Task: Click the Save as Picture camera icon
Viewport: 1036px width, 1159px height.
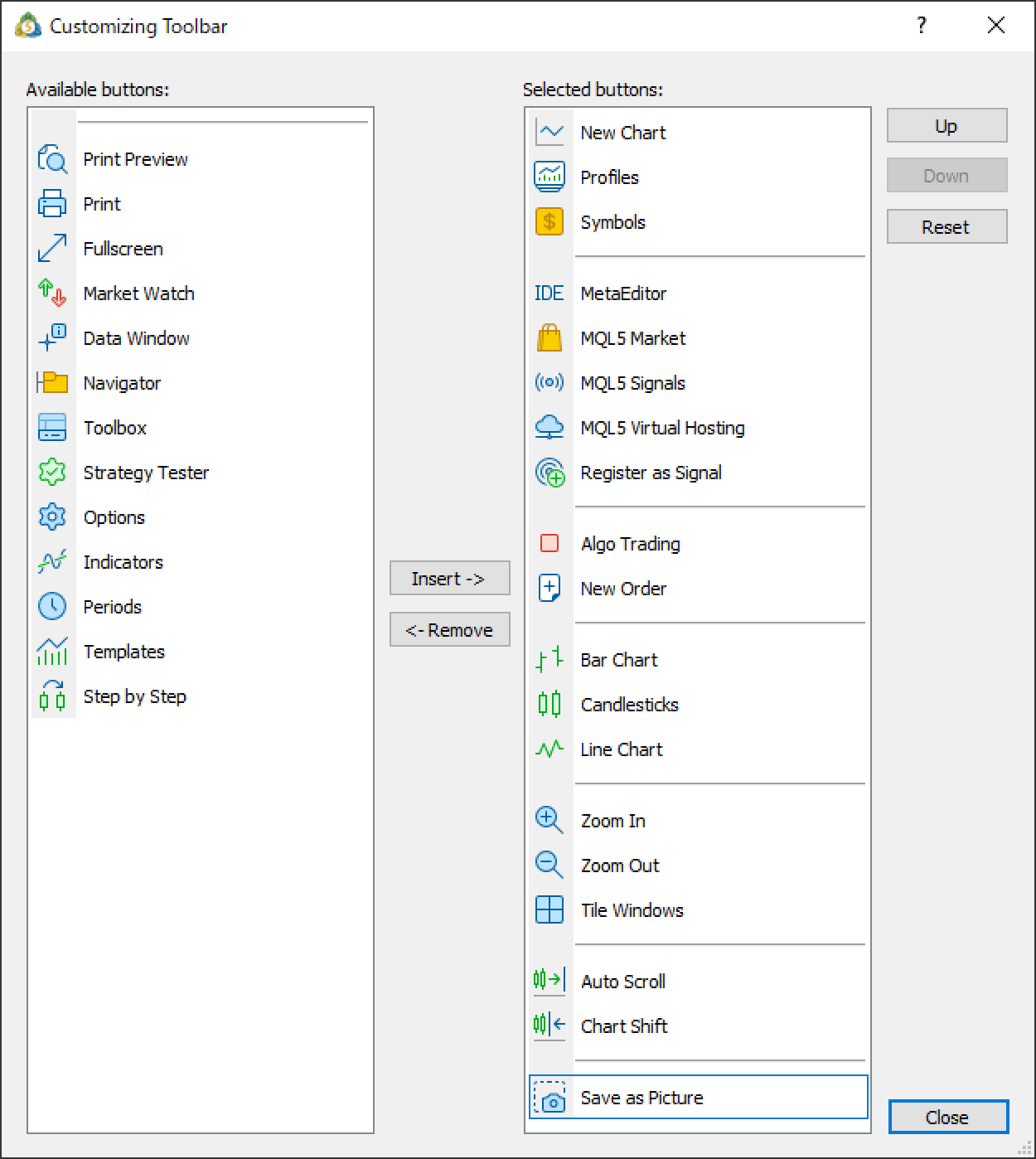Action: tap(549, 1098)
